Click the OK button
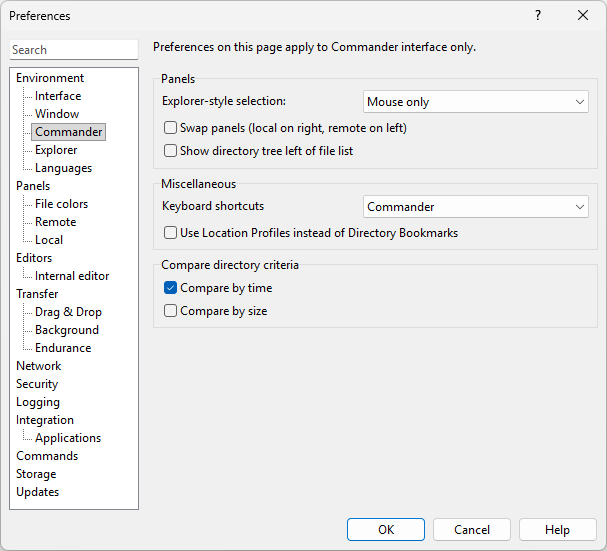607x551 pixels. pyautogui.click(x=386, y=530)
